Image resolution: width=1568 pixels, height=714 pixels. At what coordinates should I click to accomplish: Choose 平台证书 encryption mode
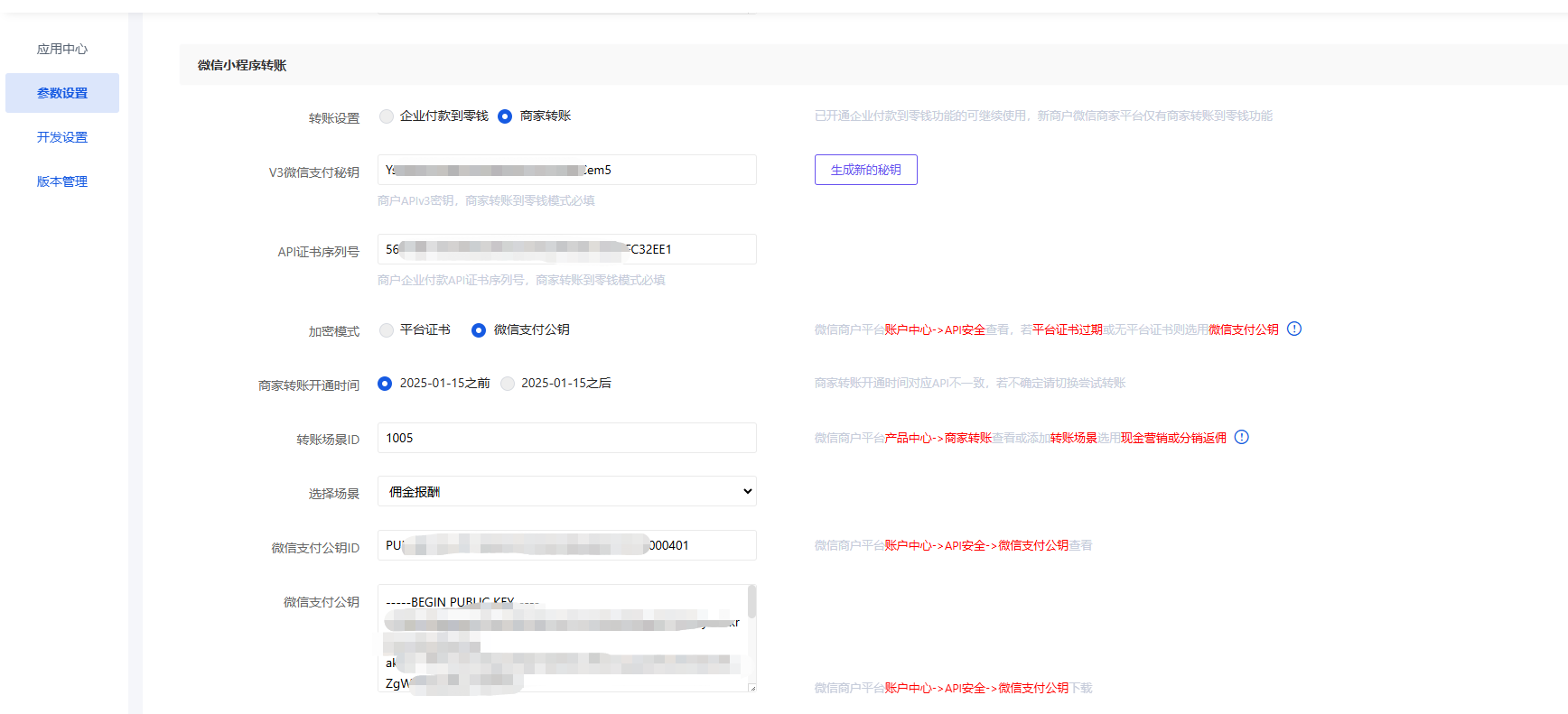(387, 330)
